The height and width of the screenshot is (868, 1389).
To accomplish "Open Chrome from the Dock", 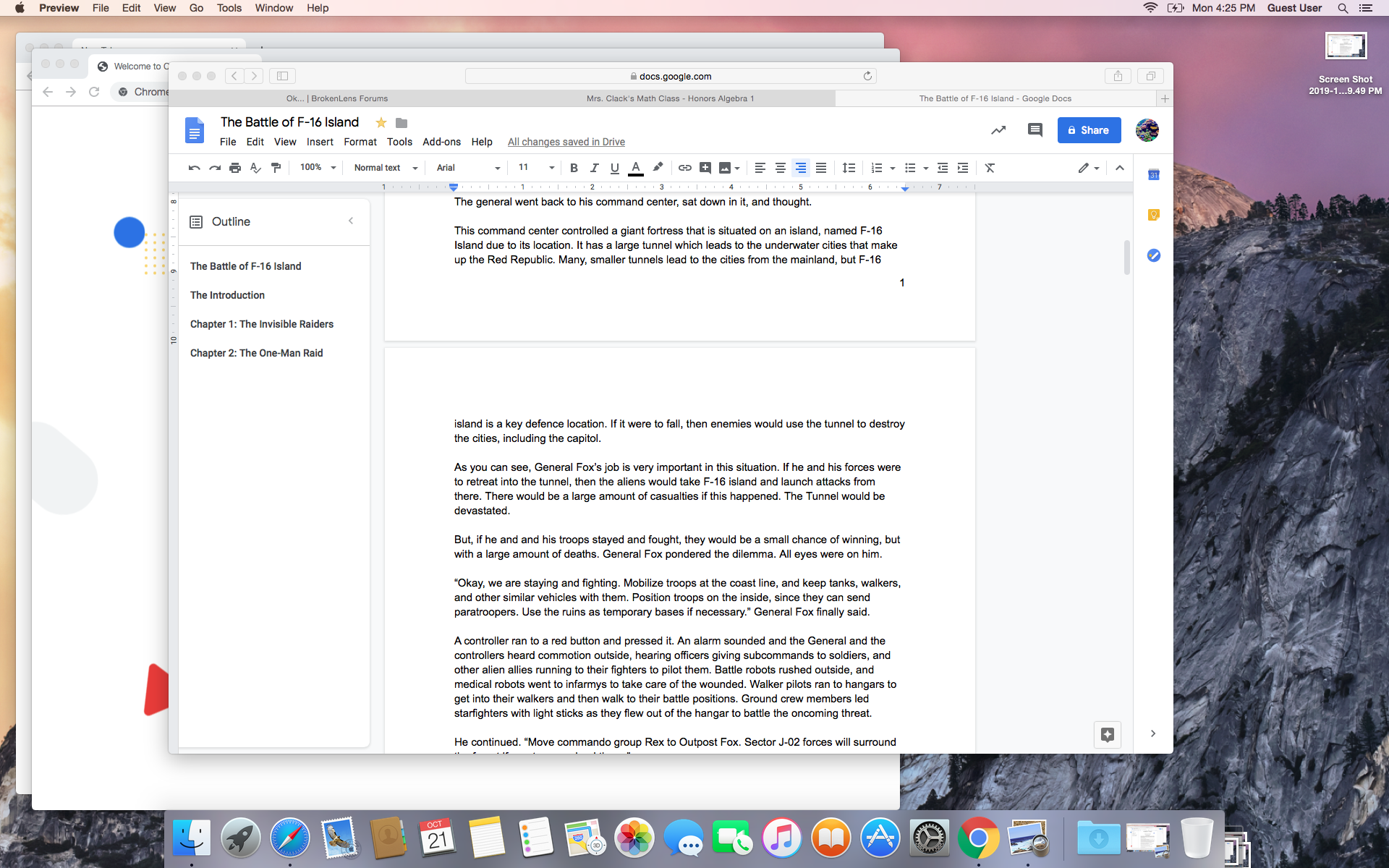I will pos(978,838).
